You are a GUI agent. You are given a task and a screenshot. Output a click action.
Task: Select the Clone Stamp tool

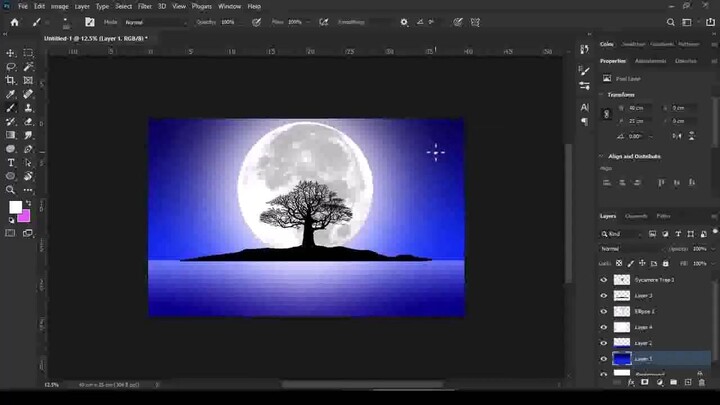28,108
